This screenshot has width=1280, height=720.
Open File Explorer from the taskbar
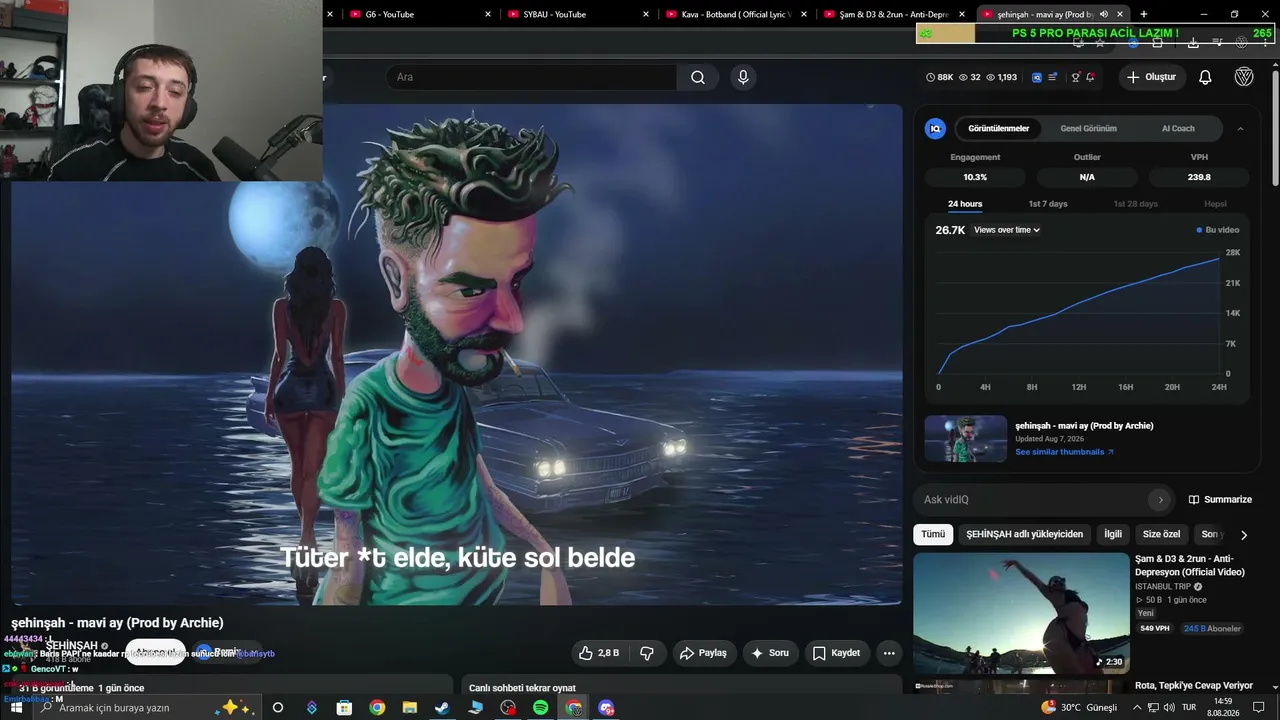point(410,708)
